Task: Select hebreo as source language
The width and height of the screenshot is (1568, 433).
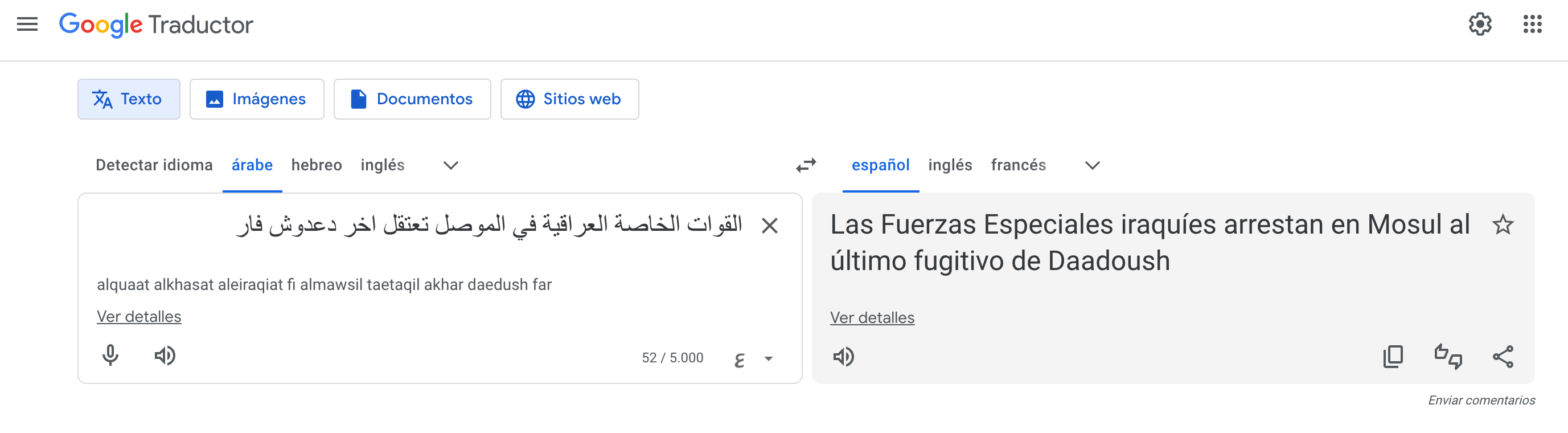Action: (317, 165)
